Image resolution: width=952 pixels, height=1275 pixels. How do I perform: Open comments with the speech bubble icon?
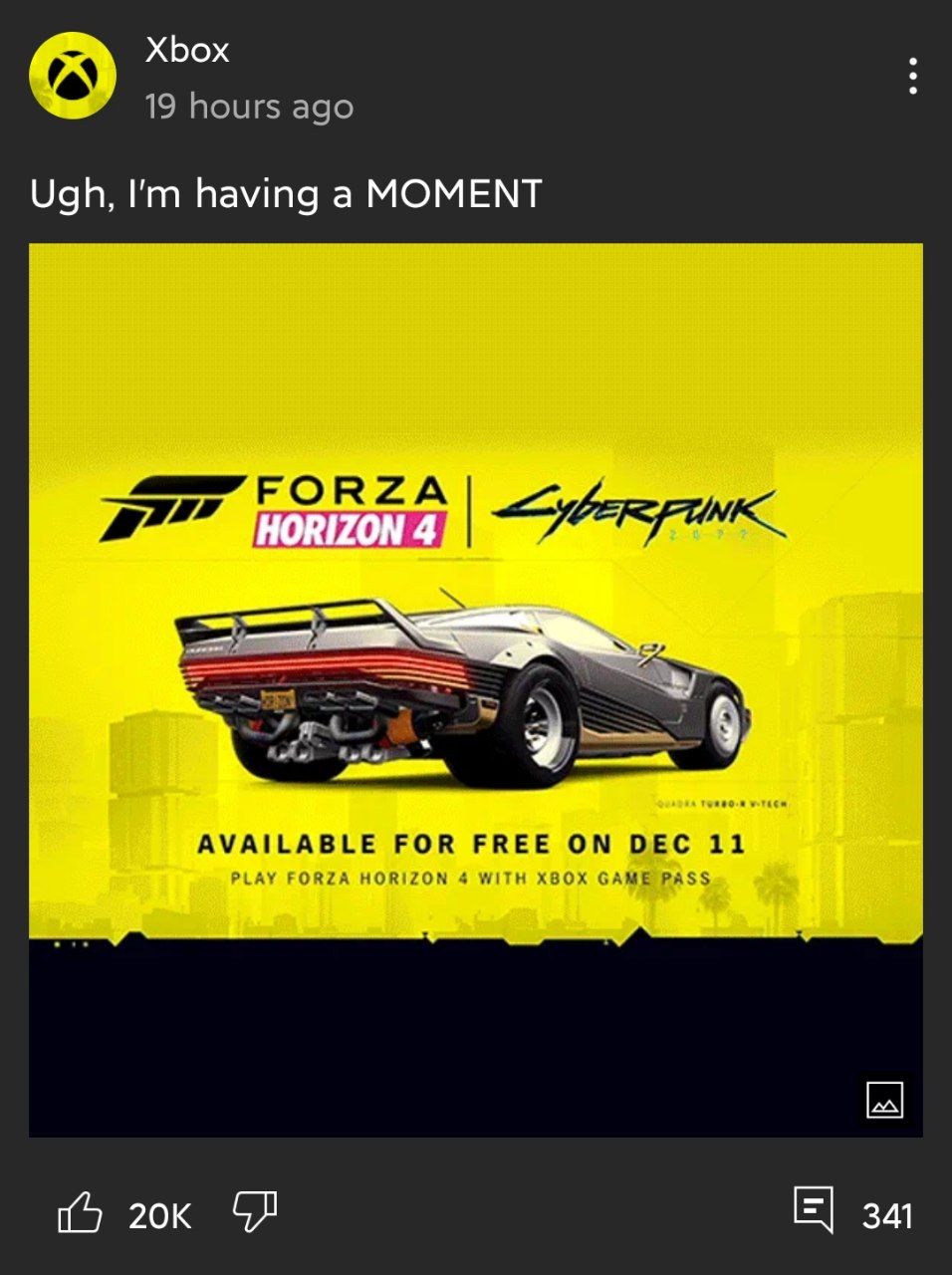click(813, 1210)
